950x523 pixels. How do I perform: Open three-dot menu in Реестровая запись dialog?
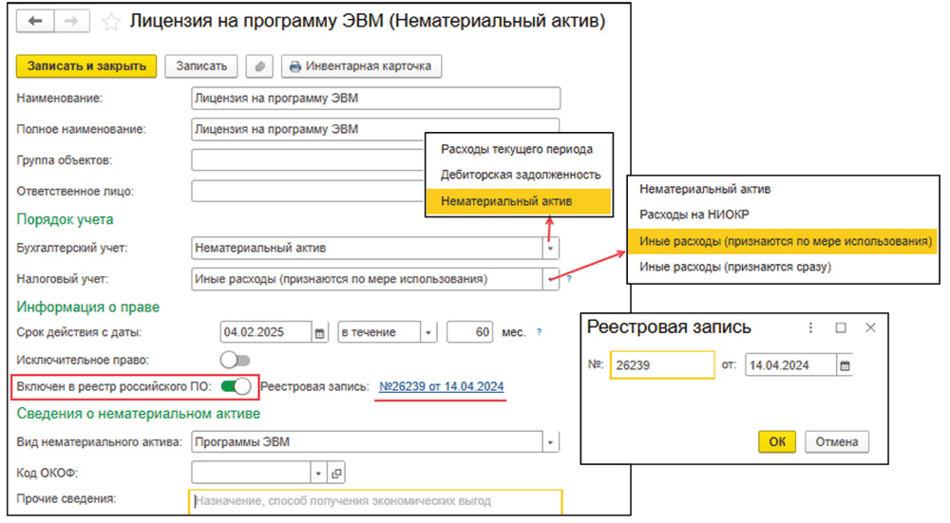click(x=811, y=327)
